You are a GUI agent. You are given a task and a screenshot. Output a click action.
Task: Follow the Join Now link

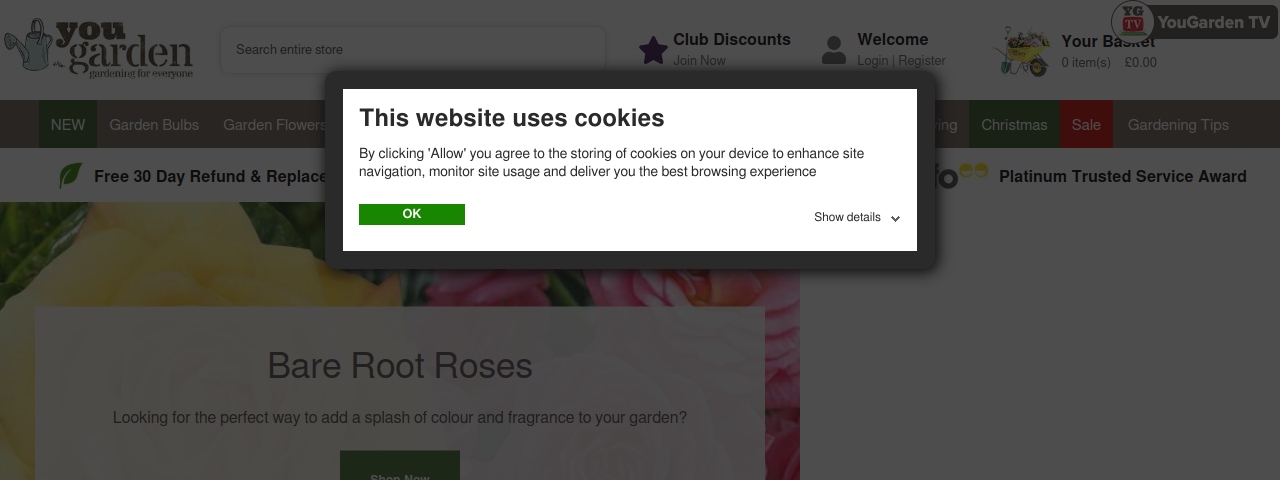pos(699,61)
